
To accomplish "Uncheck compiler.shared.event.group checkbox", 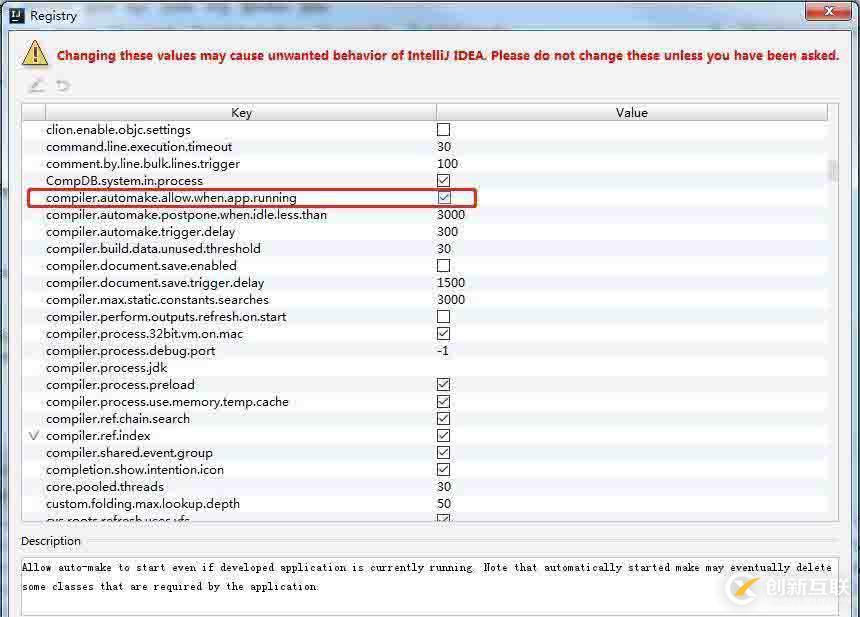I will (443, 452).
